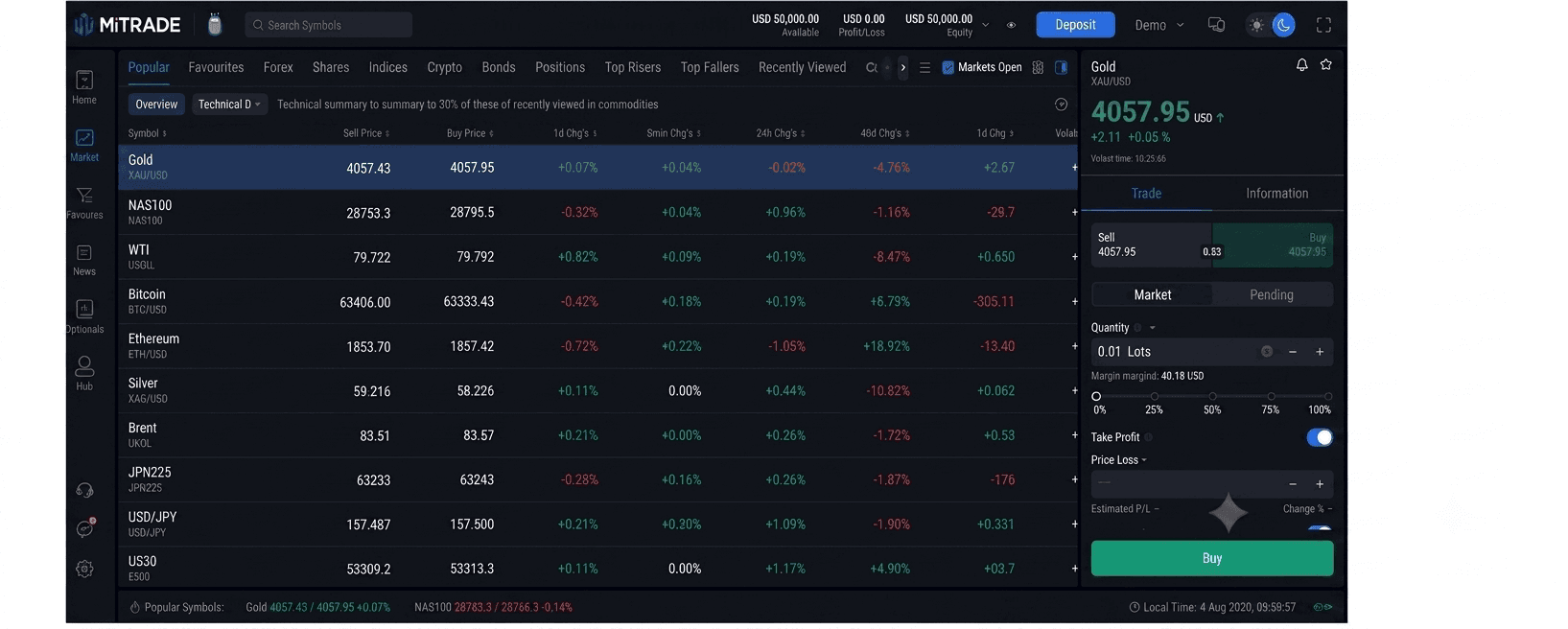Switch to light mode sun icon

pos(1256,25)
